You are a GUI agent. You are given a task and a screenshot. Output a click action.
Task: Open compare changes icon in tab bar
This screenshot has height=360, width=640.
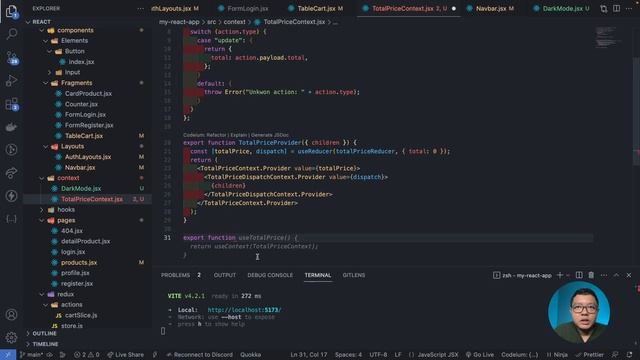pyautogui.click(x=604, y=8)
